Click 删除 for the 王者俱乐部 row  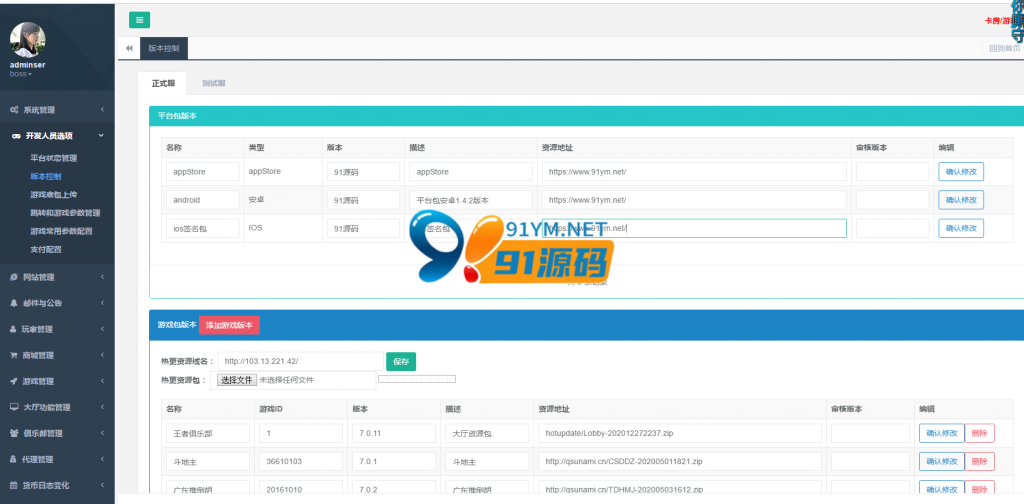click(x=979, y=433)
